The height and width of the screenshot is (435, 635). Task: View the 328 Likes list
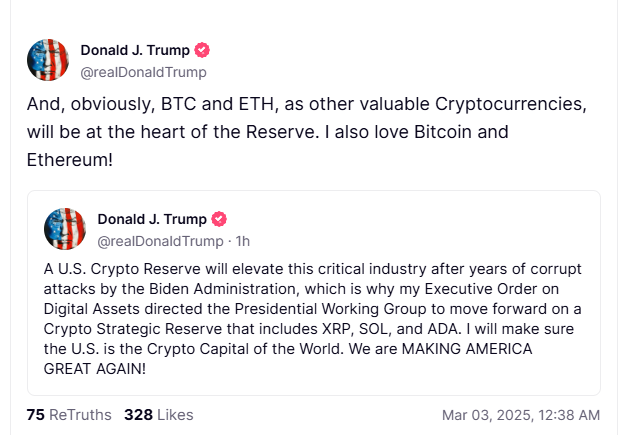pyautogui.click(x=158, y=414)
